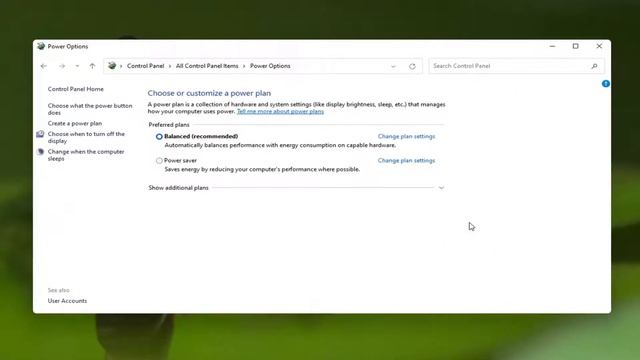Image resolution: width=640 pixels, height=360 pixels.
Task: Open address bar history dropdown
Action: click(393, 66)
